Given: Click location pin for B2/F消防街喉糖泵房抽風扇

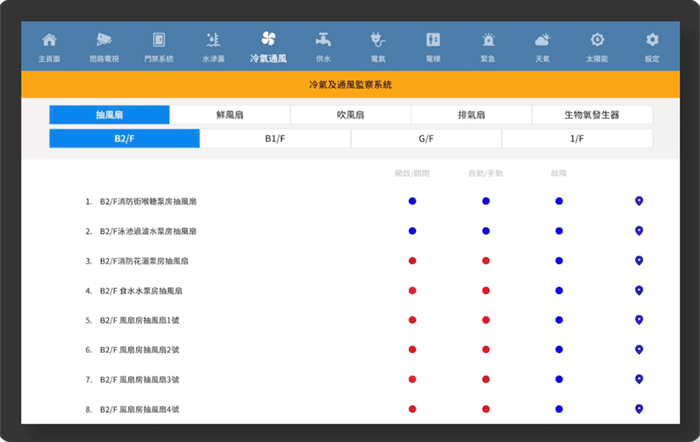Looking at the screenshot, I should [x=639, y=201].
